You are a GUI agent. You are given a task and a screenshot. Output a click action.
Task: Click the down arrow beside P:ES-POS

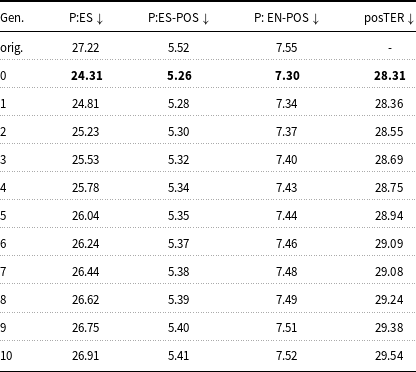point(205,19)
